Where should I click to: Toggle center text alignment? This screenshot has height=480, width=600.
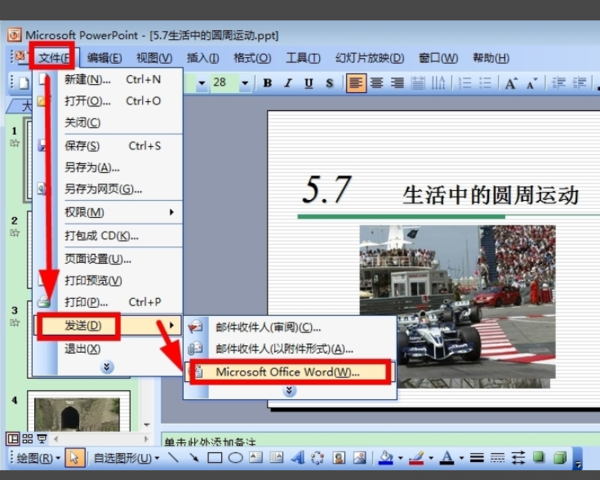click(377, 83)
